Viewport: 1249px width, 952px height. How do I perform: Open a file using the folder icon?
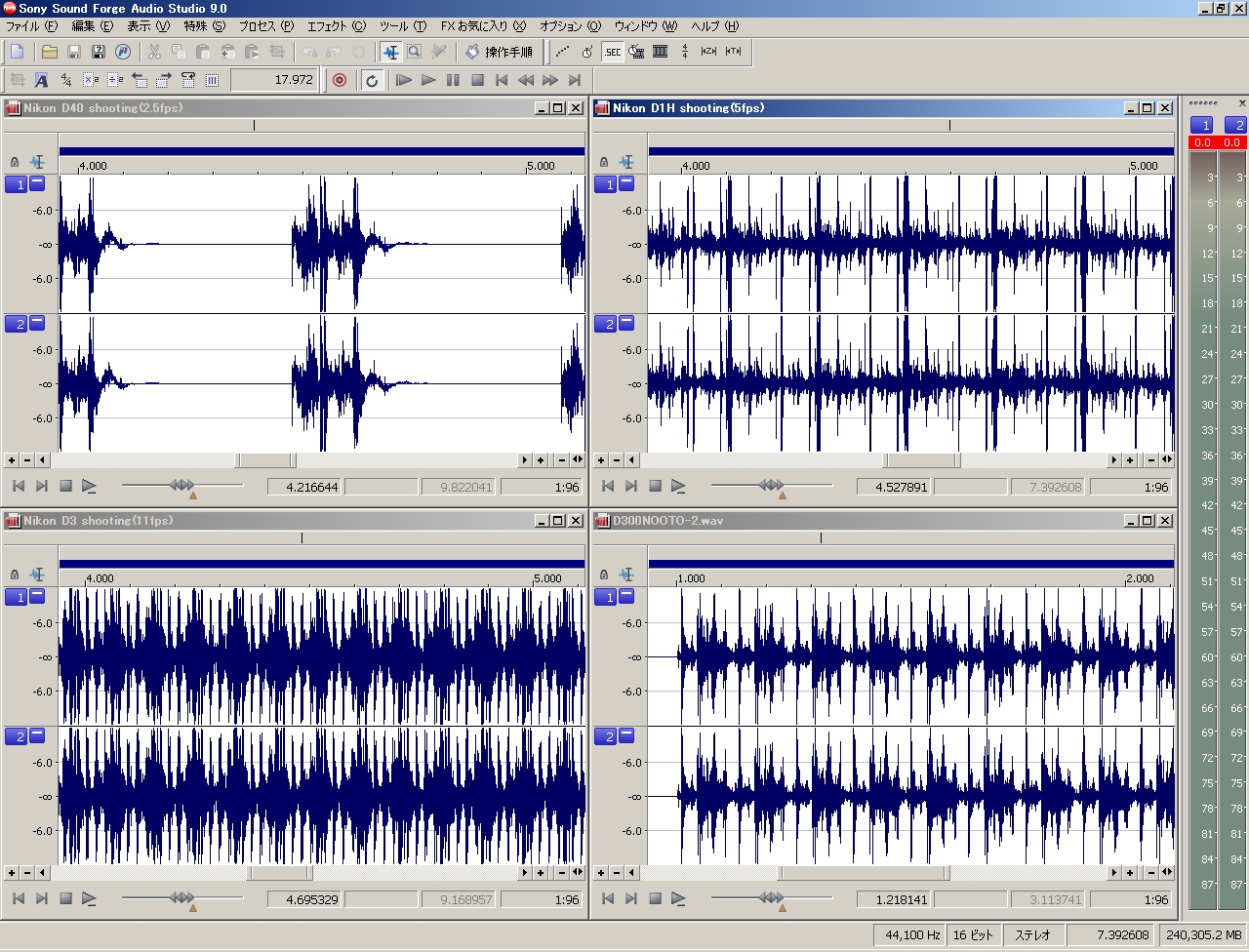pos(50,52)
